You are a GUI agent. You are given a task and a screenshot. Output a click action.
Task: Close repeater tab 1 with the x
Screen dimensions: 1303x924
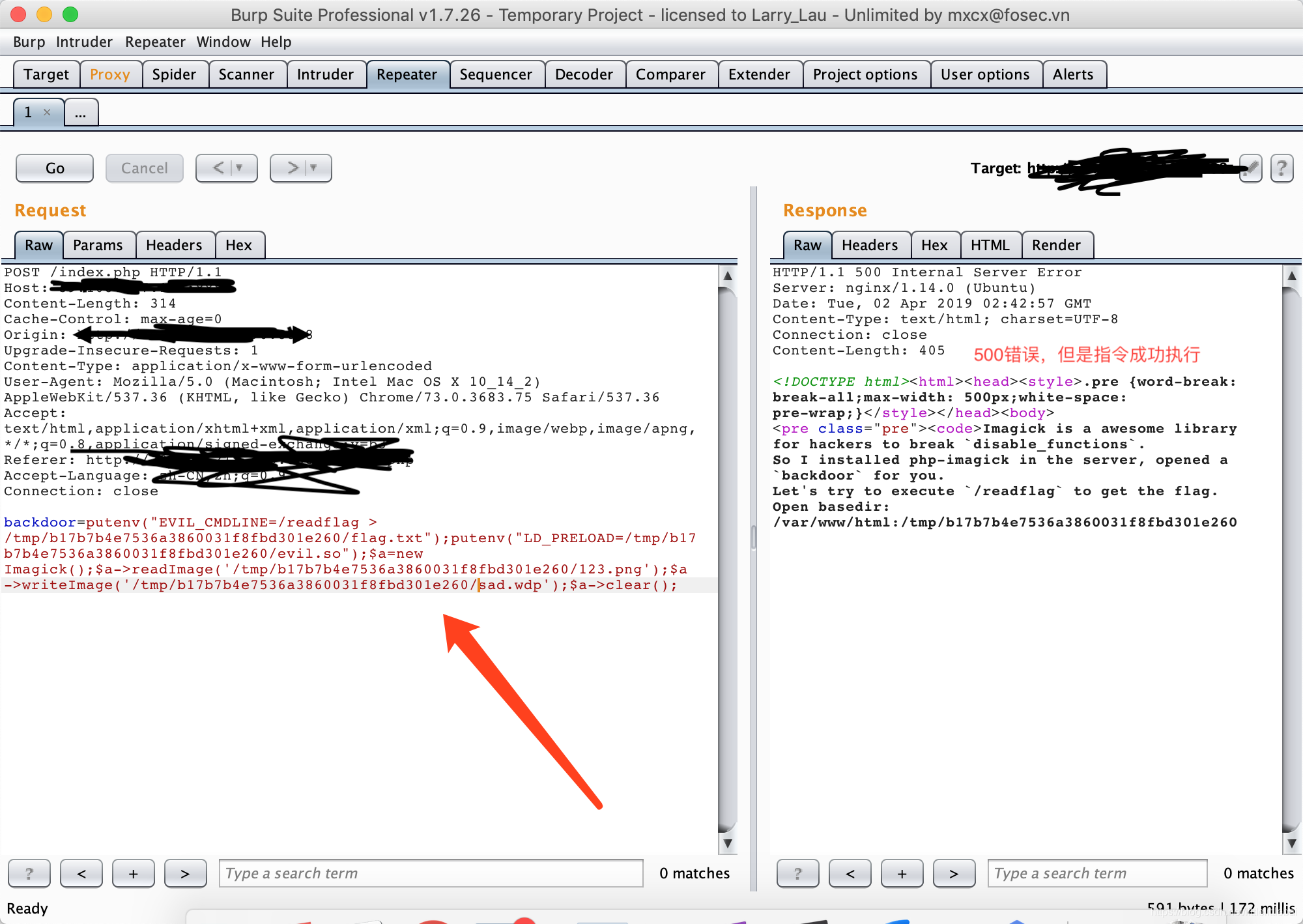tap(47, 112)
